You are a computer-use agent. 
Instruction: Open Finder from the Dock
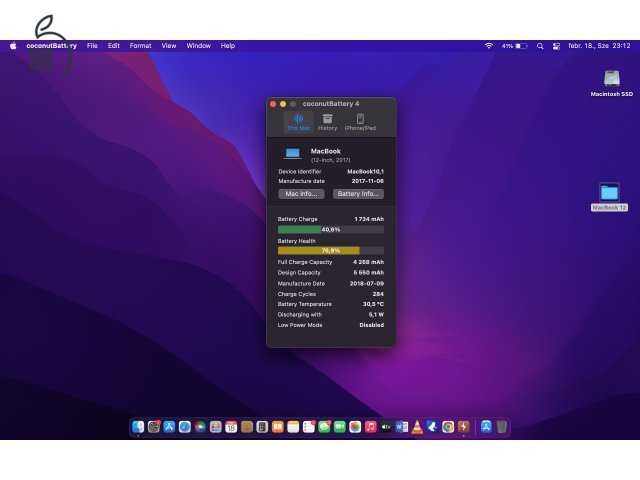pos(138,427)
